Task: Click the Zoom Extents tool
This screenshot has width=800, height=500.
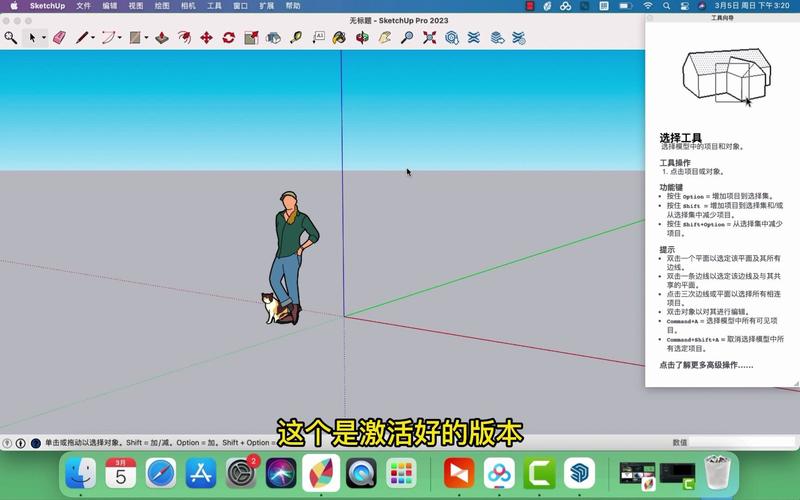Action: click(430, 38)
